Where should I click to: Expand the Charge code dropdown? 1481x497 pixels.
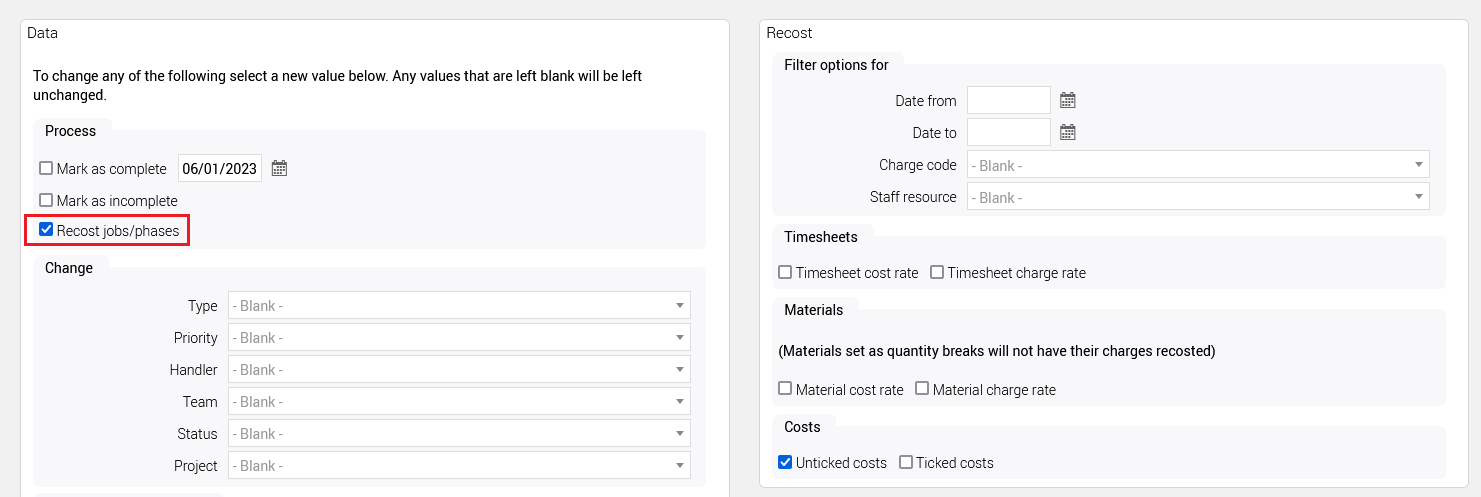[x=1197, y=165]
